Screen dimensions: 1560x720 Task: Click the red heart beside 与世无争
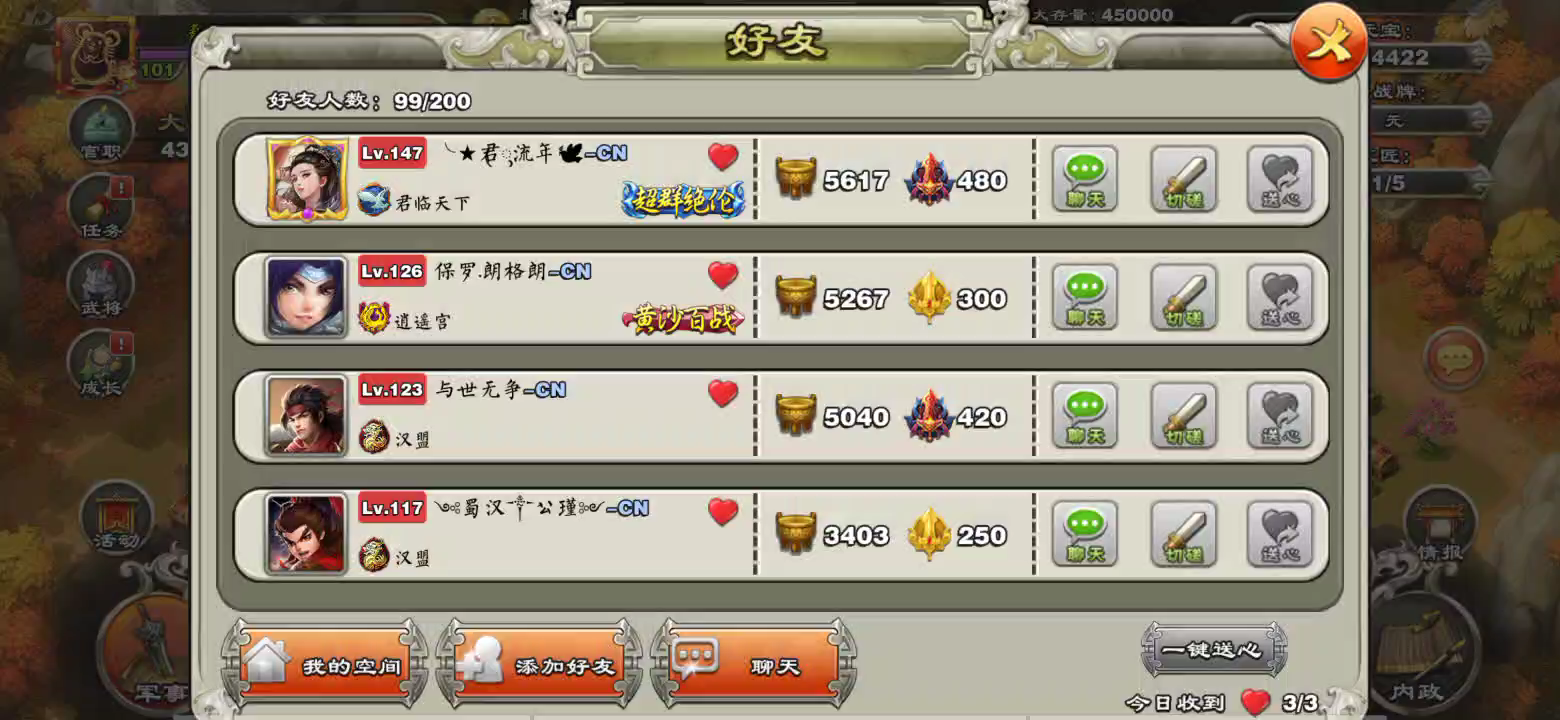pos(723,393)
